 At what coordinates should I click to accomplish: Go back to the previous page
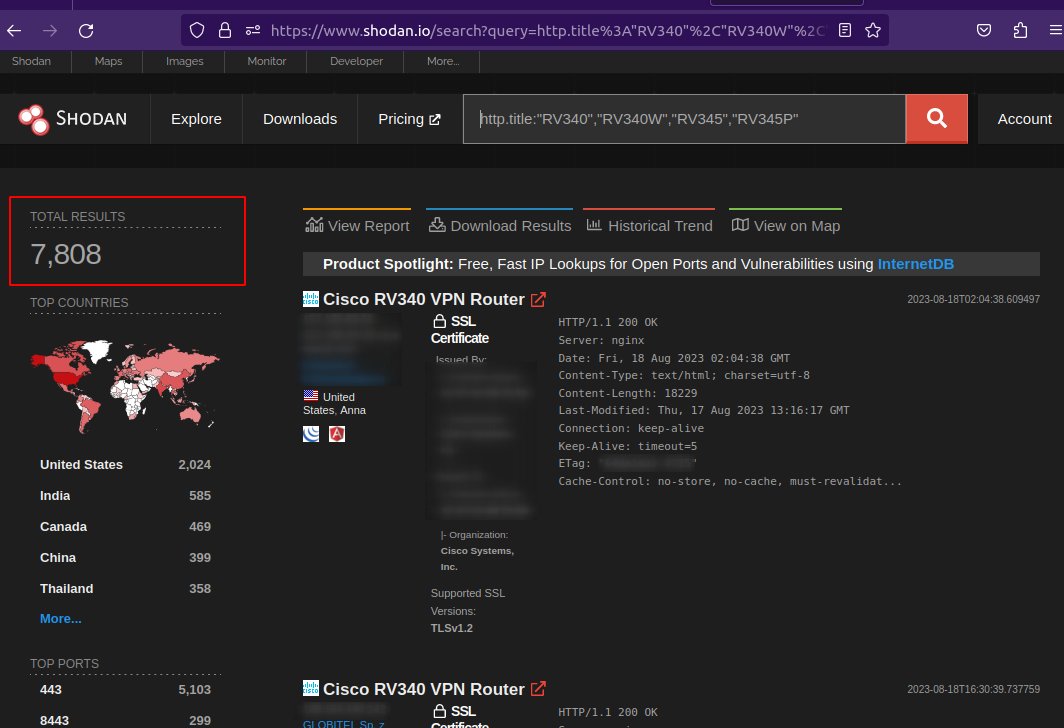pos(14,31)
